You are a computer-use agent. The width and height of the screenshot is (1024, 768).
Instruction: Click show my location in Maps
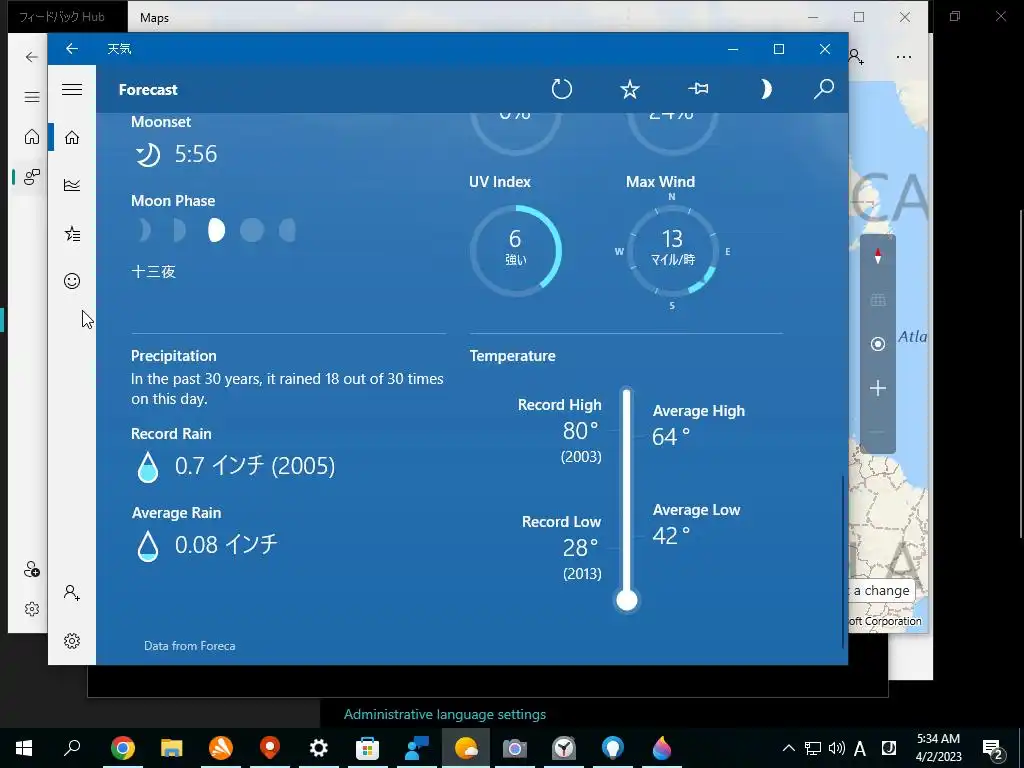coord(878,344)
